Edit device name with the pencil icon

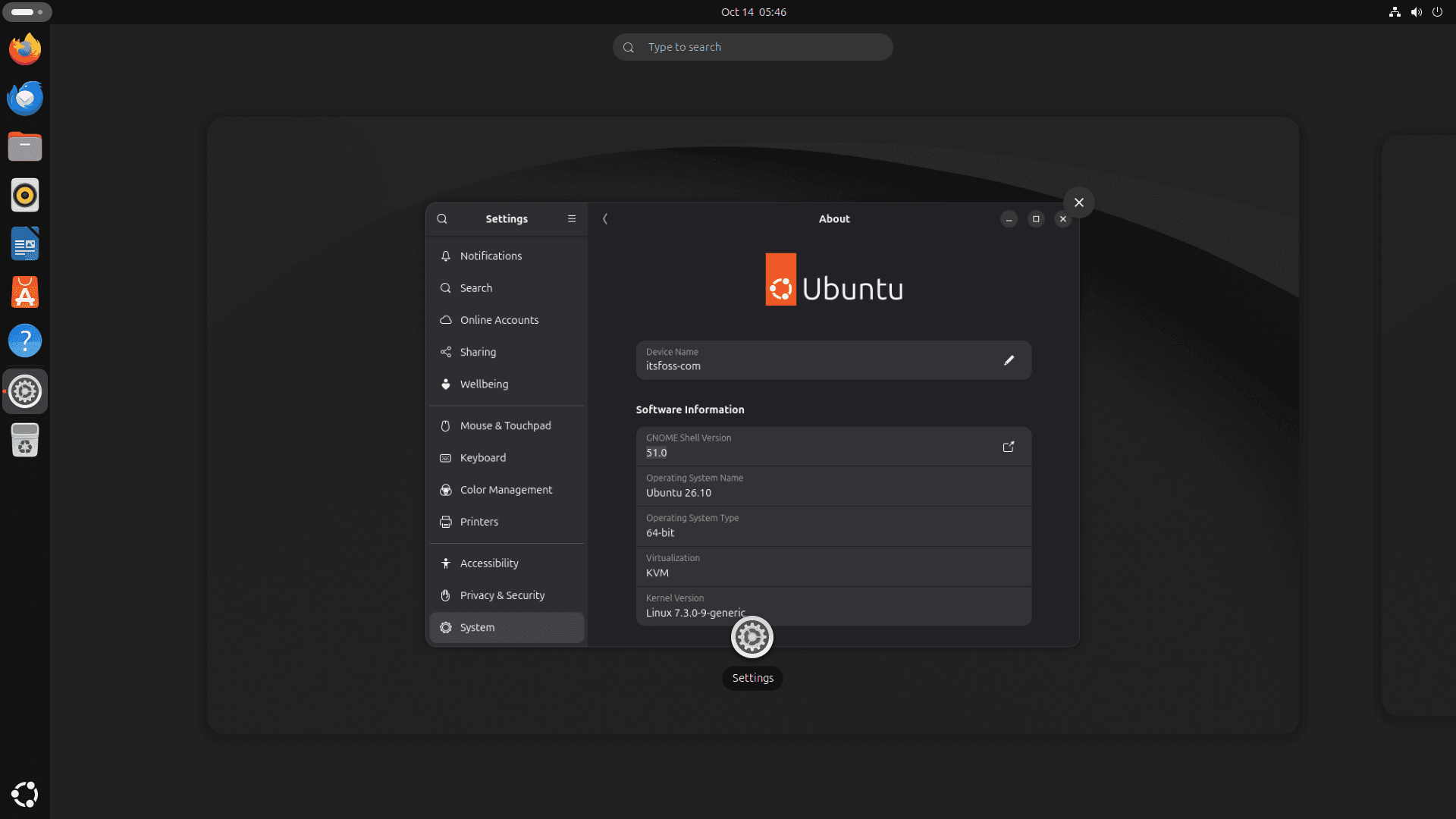tap(1009, 360)
